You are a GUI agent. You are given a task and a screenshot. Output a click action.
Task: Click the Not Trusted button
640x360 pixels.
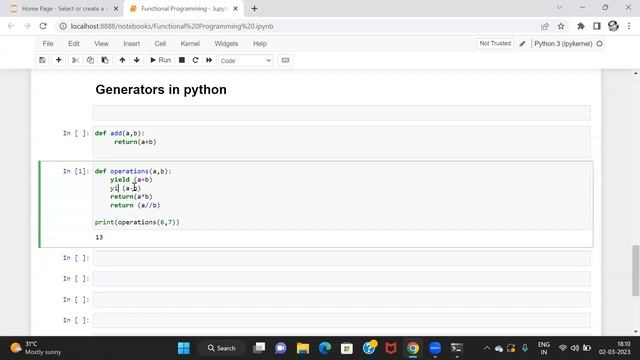click(495, 43)
